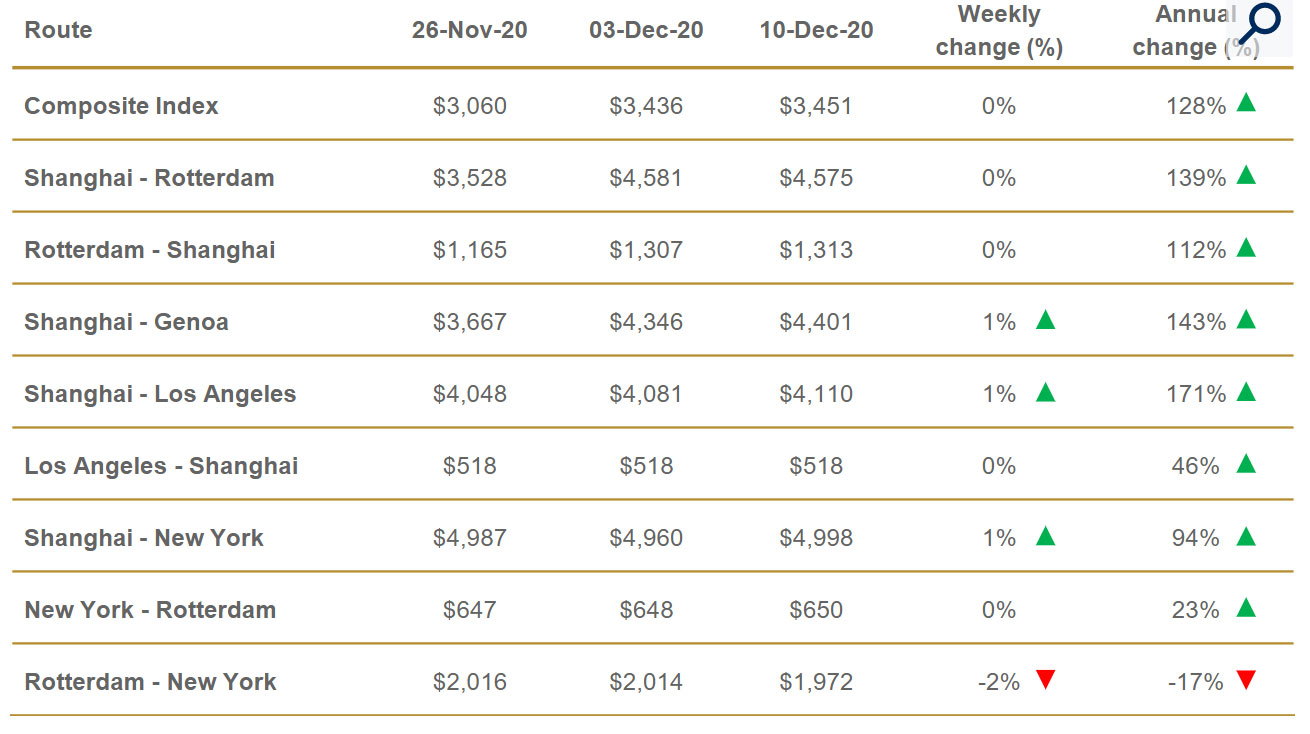Click green weekly arrow in Shanghai - Genoa row
The height and width of the screenshot is (734, 1310).
pos(1045,320)
